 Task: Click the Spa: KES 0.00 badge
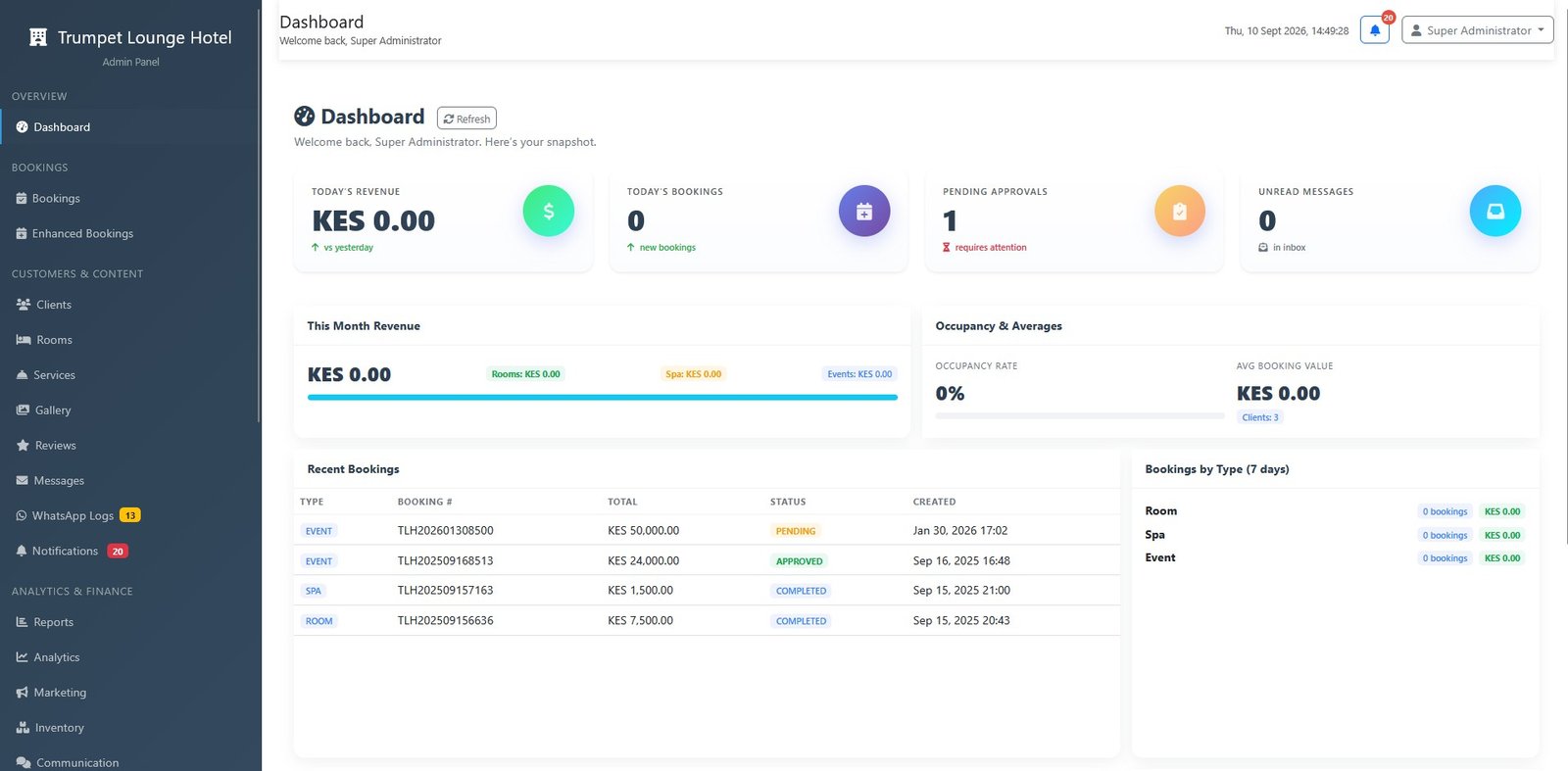(694, 374)
